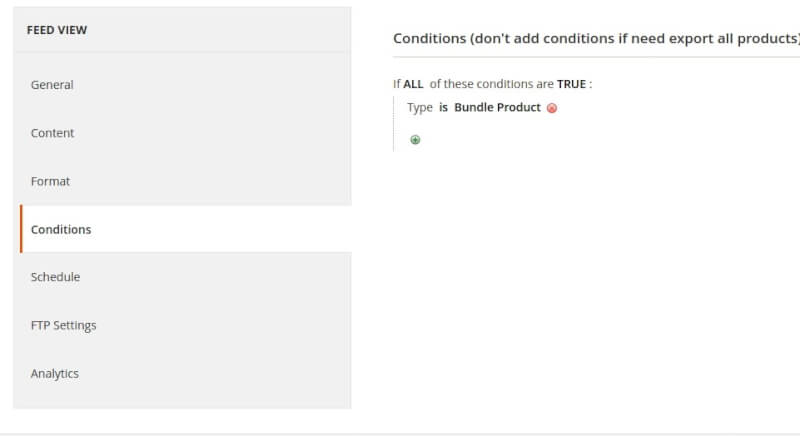The image size is (800, 436).
Task: Edit the Bundle Product value
Action: 497,107
